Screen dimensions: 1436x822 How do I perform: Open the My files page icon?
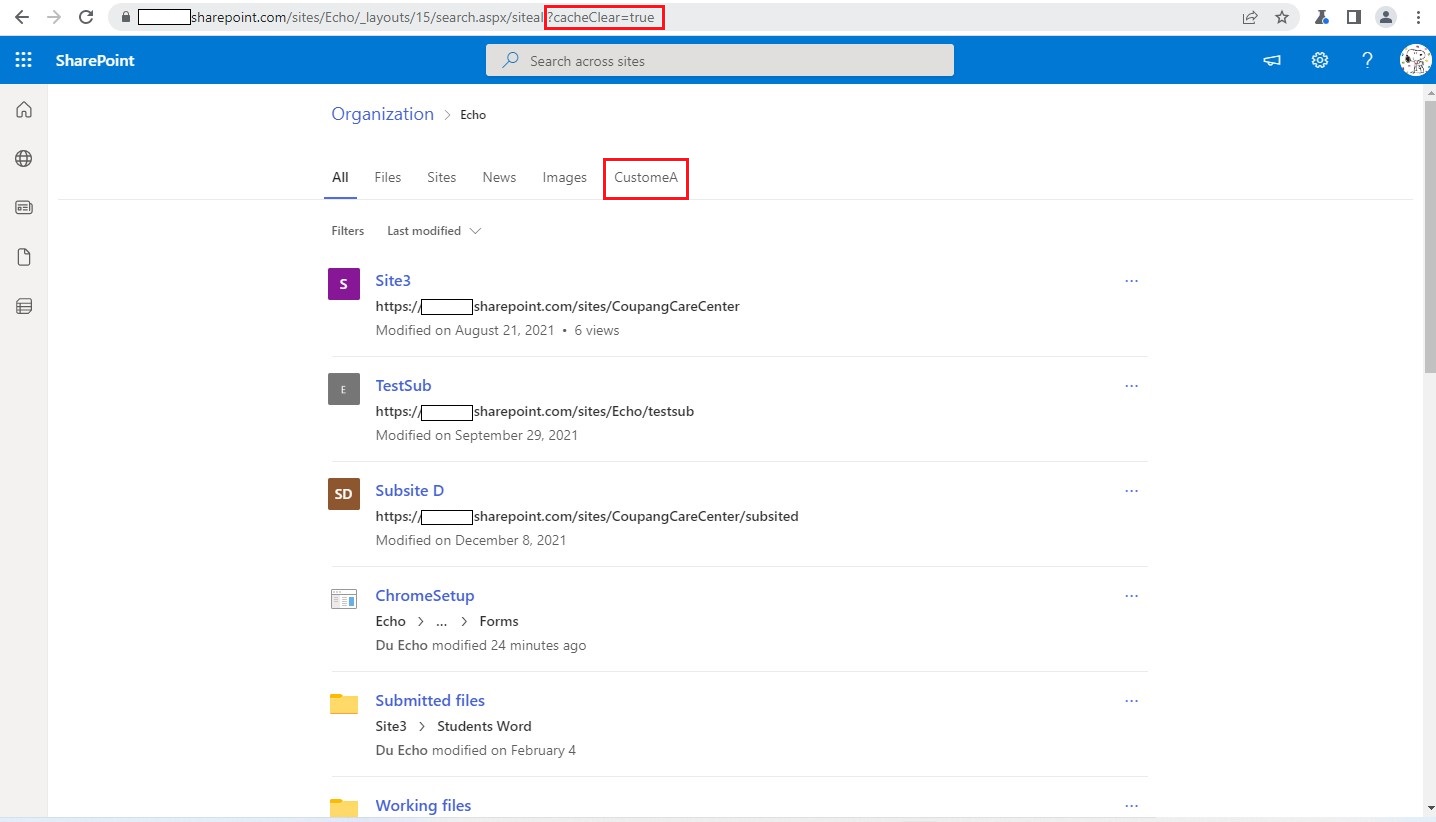23,256
